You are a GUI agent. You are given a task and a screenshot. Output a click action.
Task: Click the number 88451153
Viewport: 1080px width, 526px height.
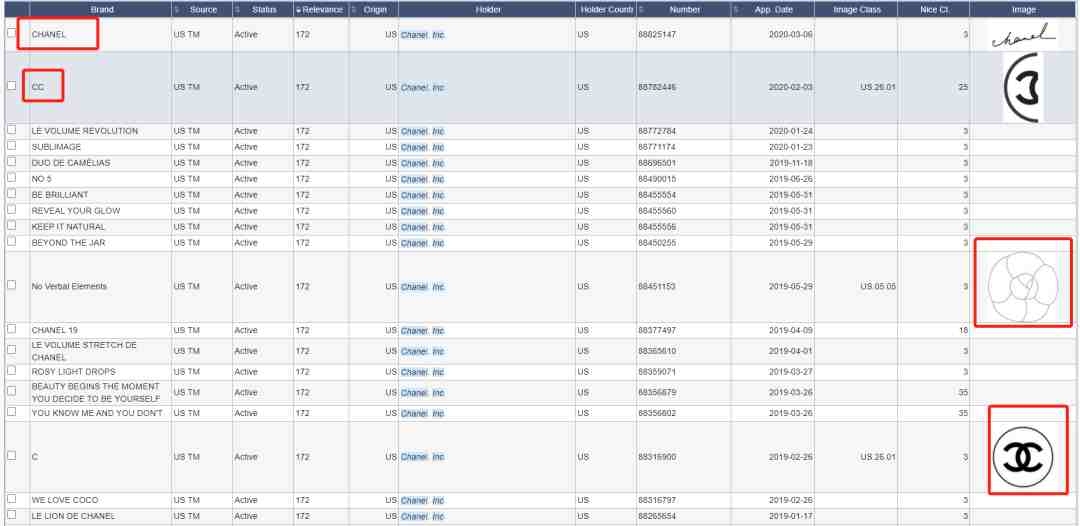[656, 286]
